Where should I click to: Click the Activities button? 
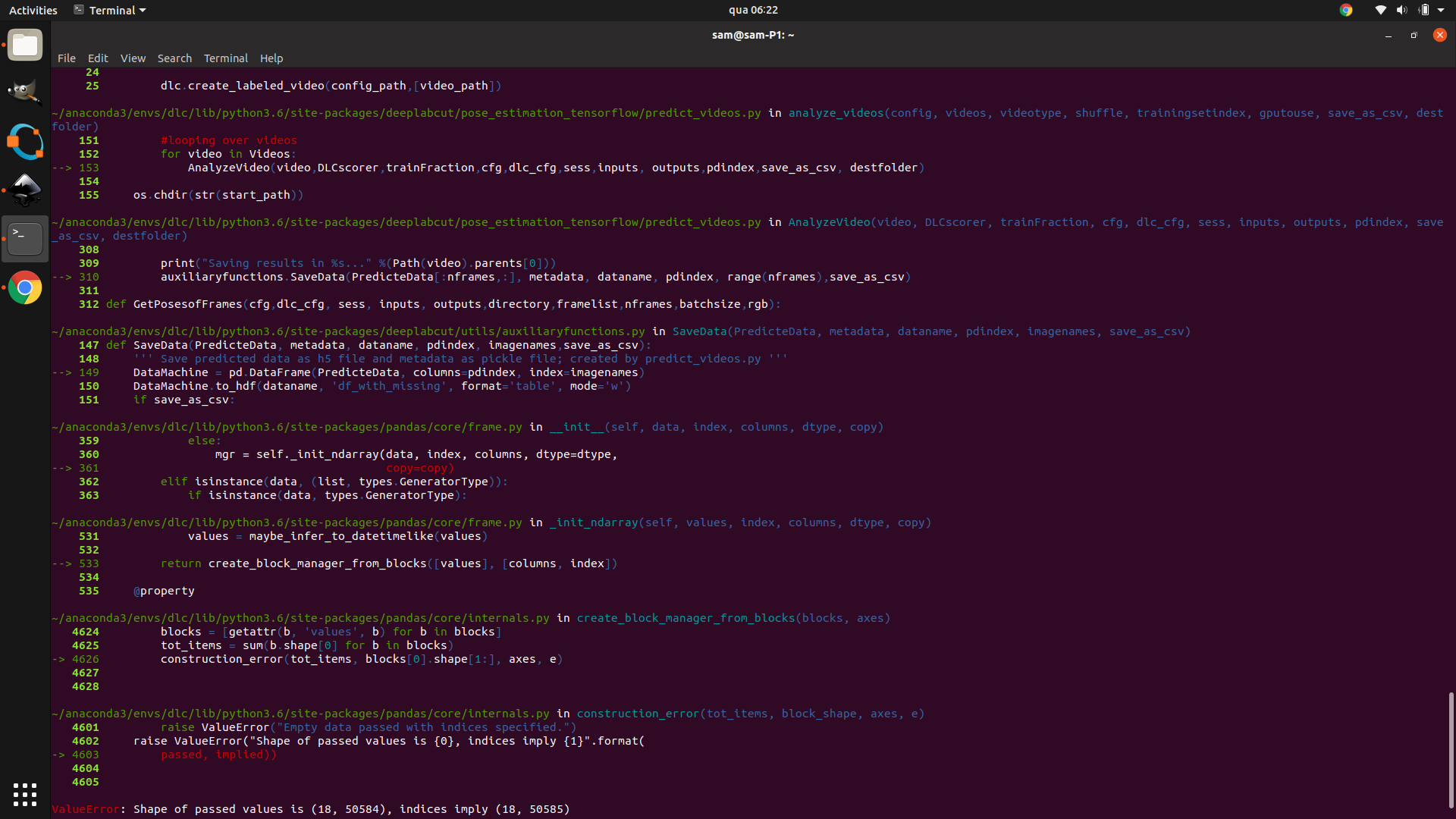[x=33, y=10]
